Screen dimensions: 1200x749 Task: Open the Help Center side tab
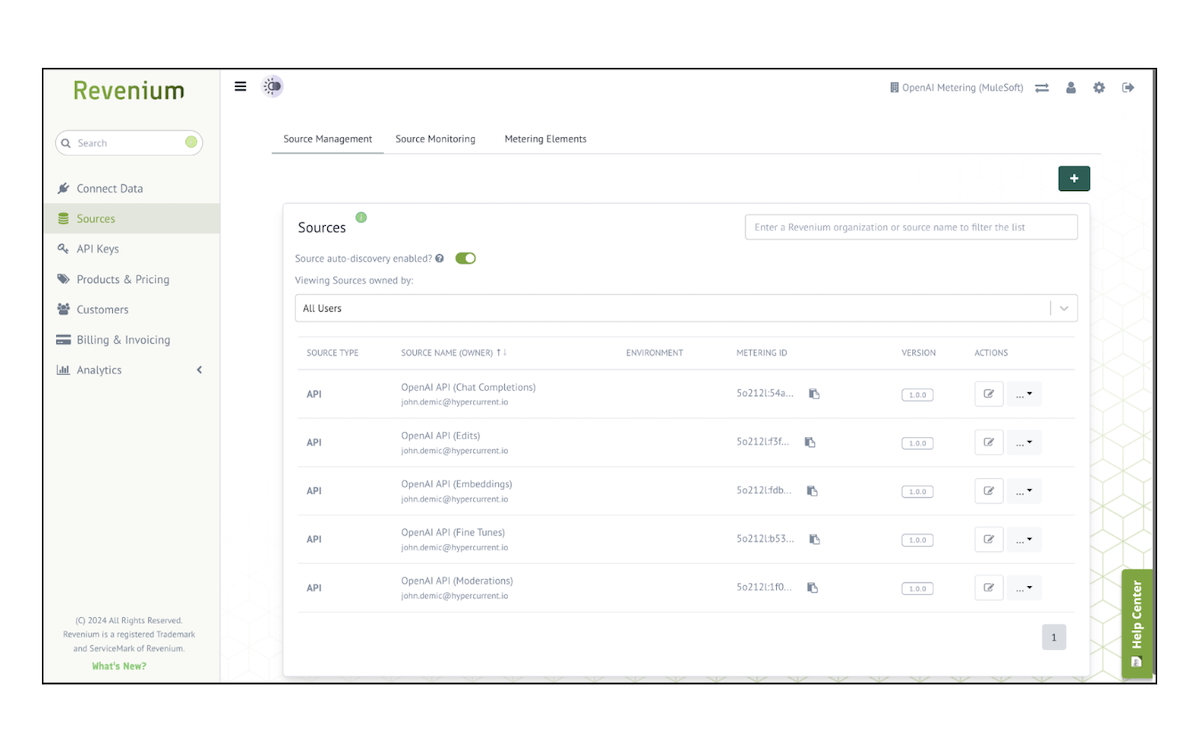coord(1137,624)
